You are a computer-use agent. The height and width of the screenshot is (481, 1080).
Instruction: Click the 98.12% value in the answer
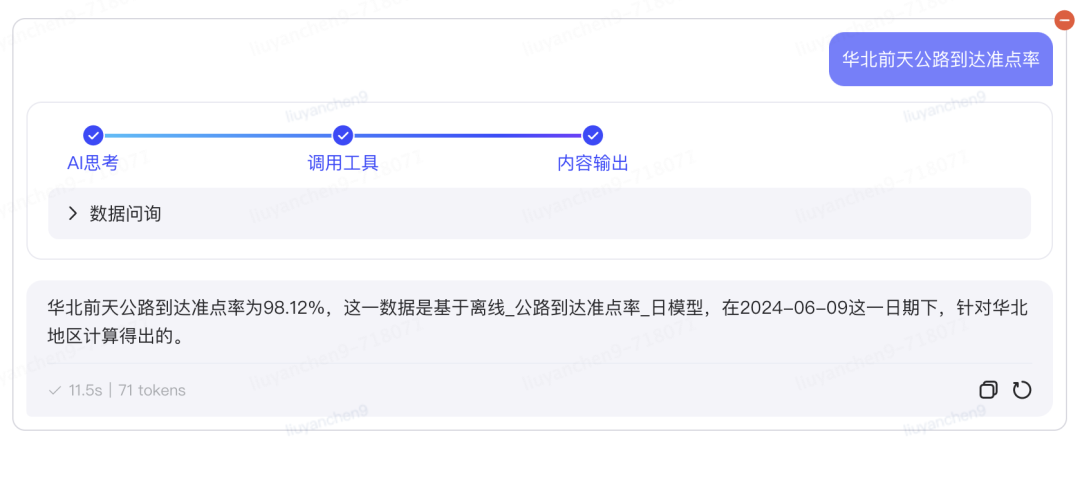295,308
